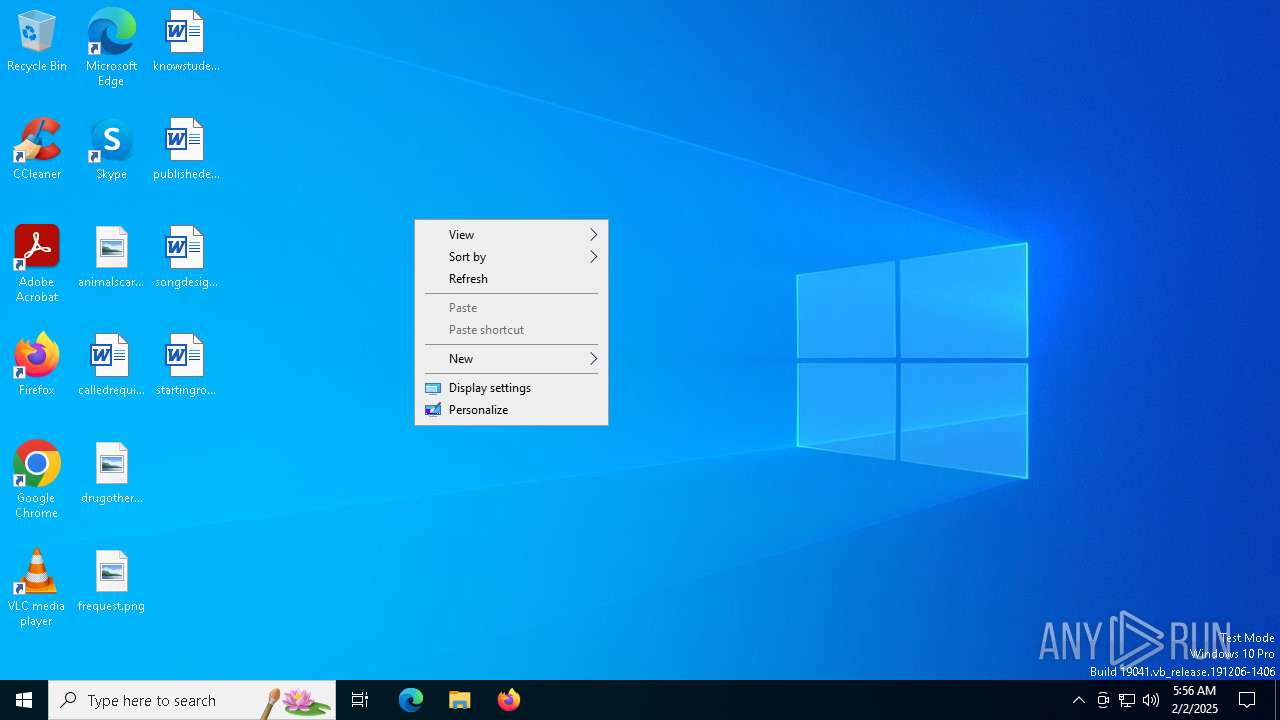Open Personalize from the context menu
The image size is (1280, 720).
[x=511, y=410]
